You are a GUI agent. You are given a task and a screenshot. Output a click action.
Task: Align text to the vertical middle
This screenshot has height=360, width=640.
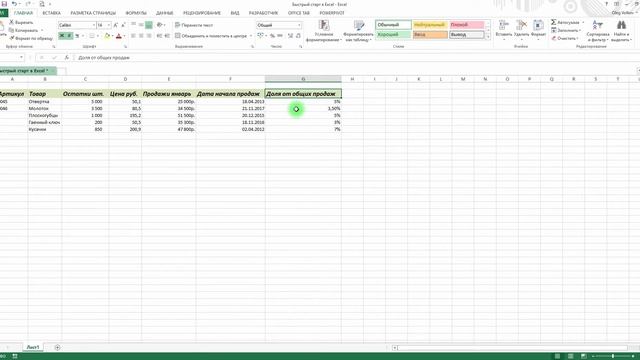(x=141, y=25)
